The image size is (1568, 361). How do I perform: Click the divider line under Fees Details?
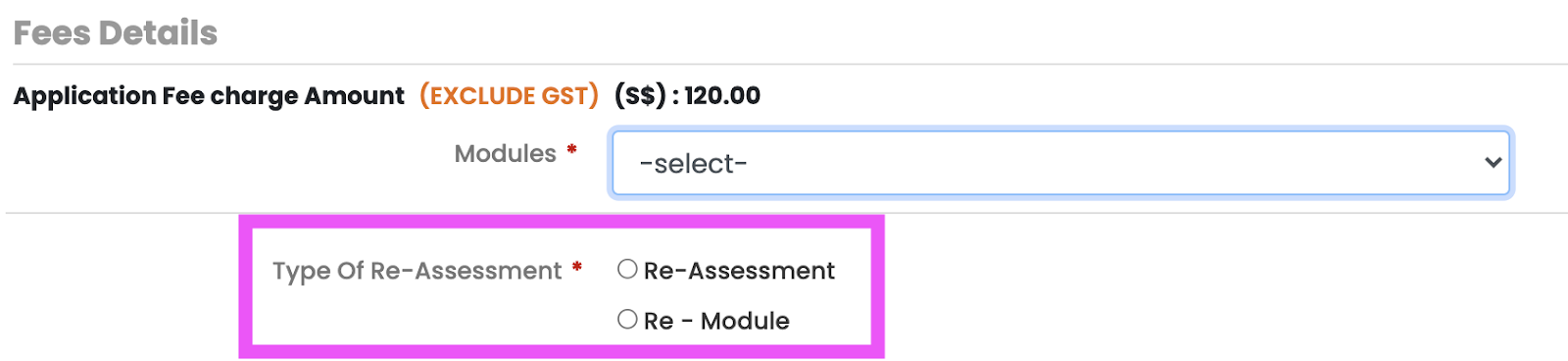point(790,65)
